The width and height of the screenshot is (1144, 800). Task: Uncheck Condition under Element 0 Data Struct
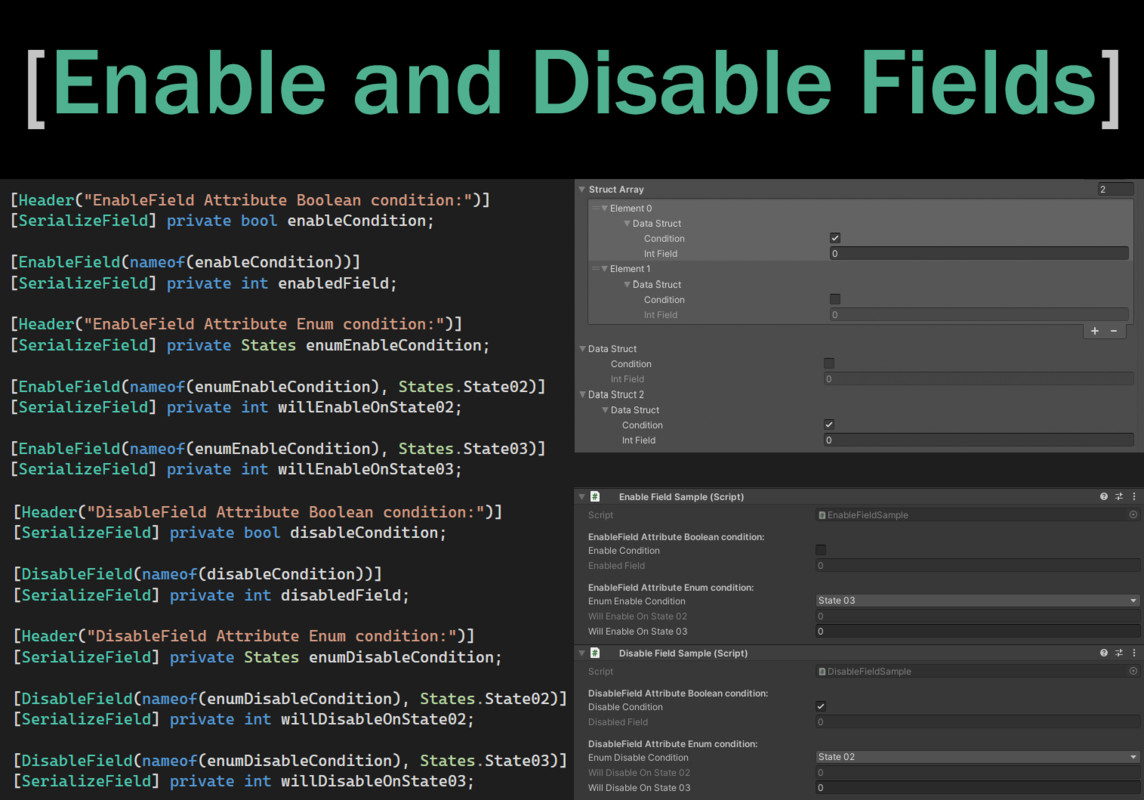[x=835, y=238]
